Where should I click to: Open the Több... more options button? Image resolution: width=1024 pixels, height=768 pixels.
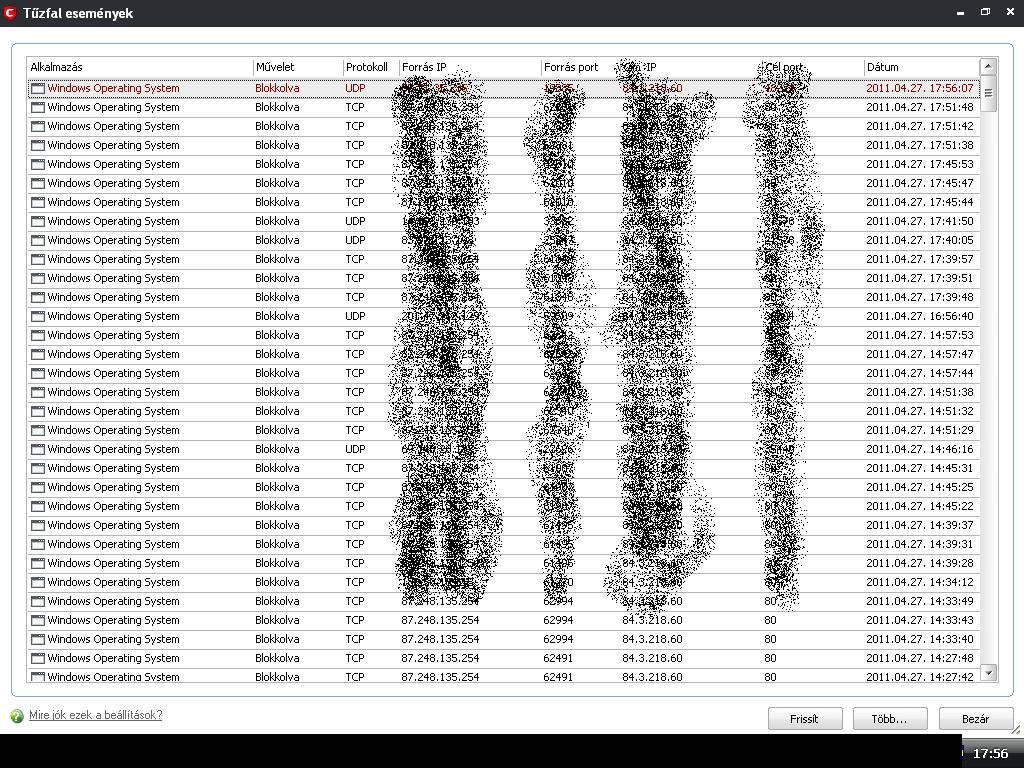click(x=889, y=719)
